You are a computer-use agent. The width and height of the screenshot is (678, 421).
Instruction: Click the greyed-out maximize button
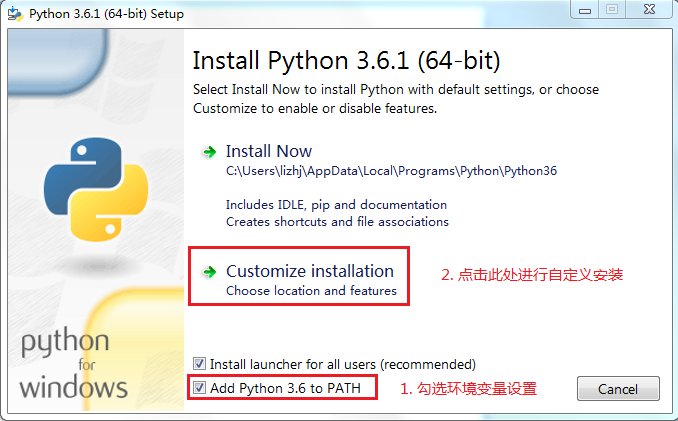point(612,11)
